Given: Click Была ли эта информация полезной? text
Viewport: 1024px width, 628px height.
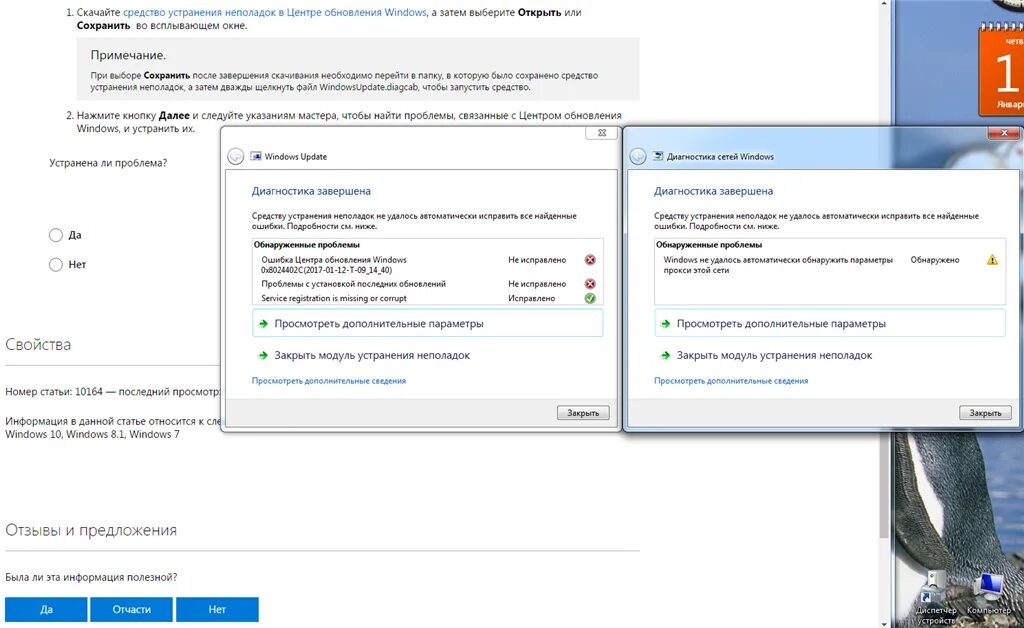Looking at the screenshot, I should [x=91, y=577].
